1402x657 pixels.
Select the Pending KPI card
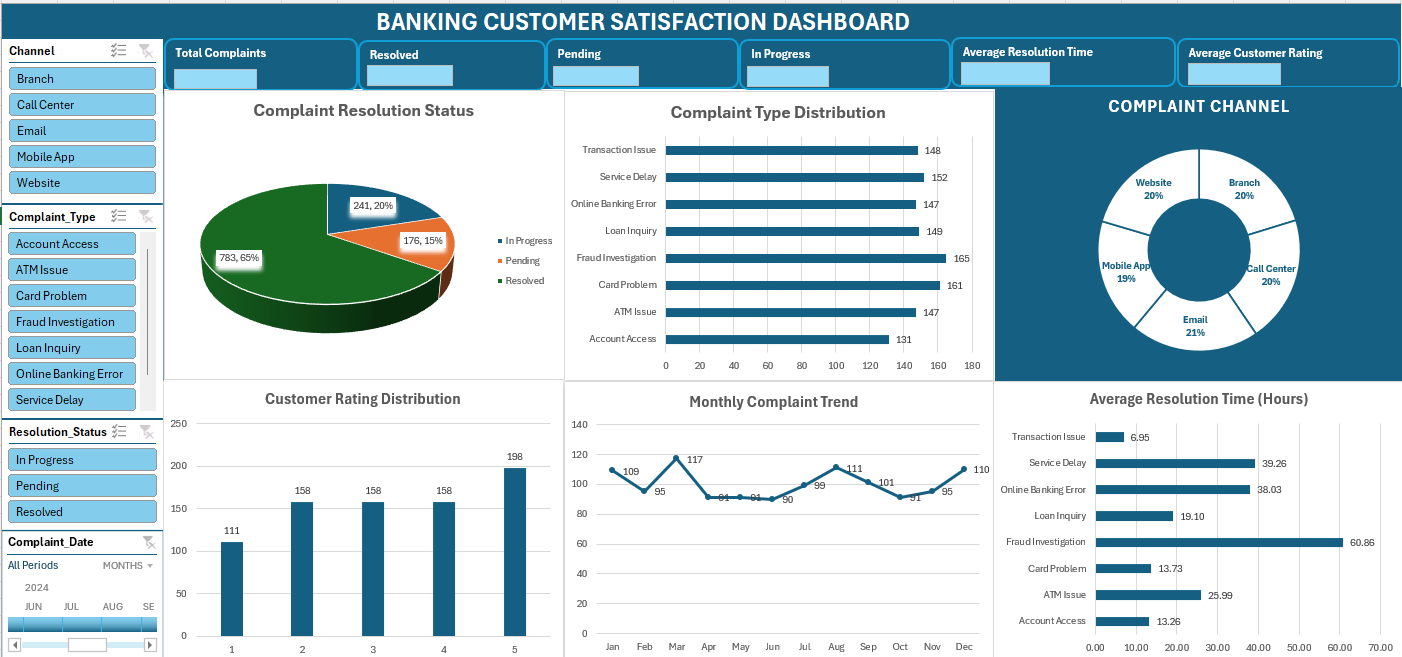click(x=642, y=65)
